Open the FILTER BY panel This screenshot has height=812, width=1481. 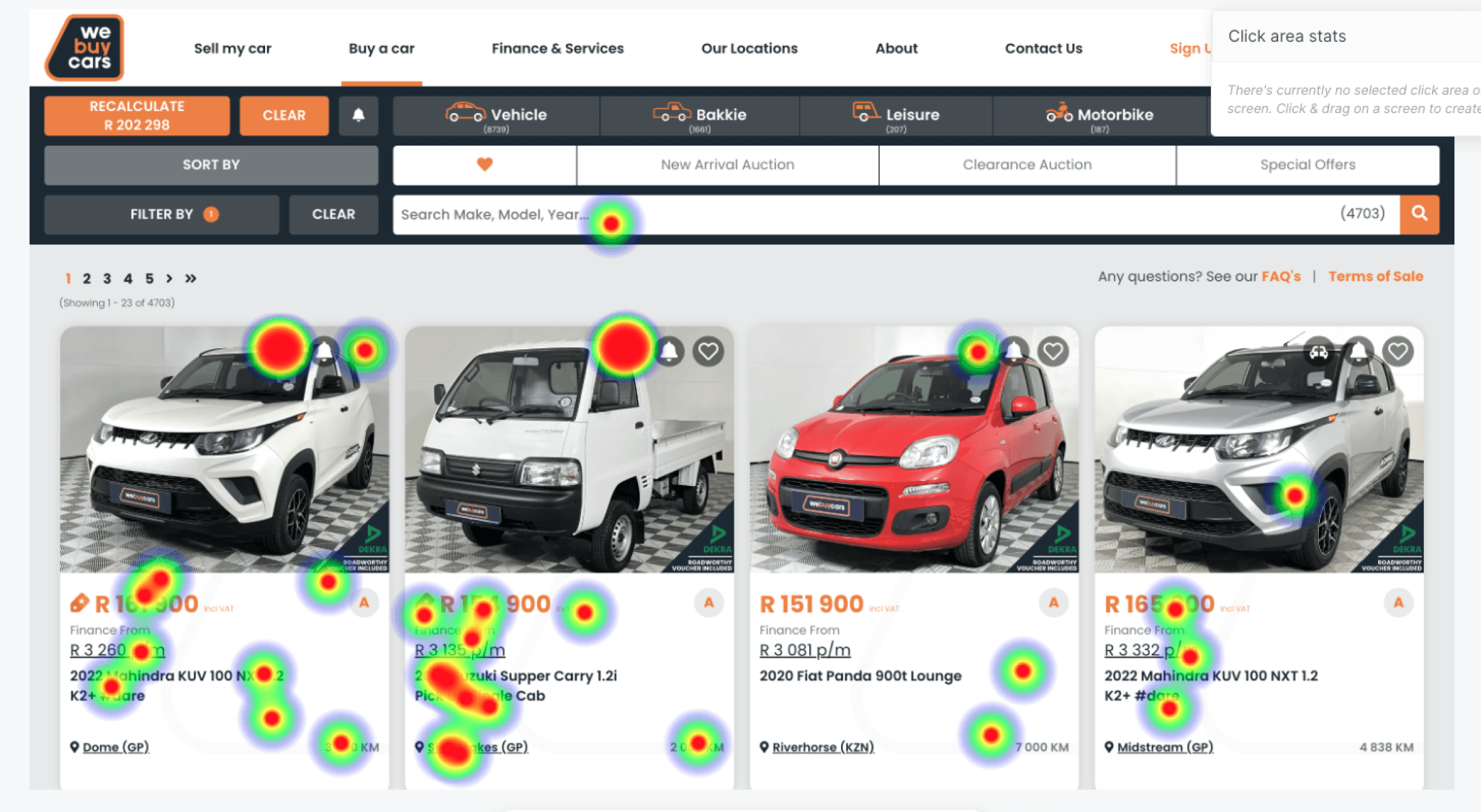pos(161,215)
